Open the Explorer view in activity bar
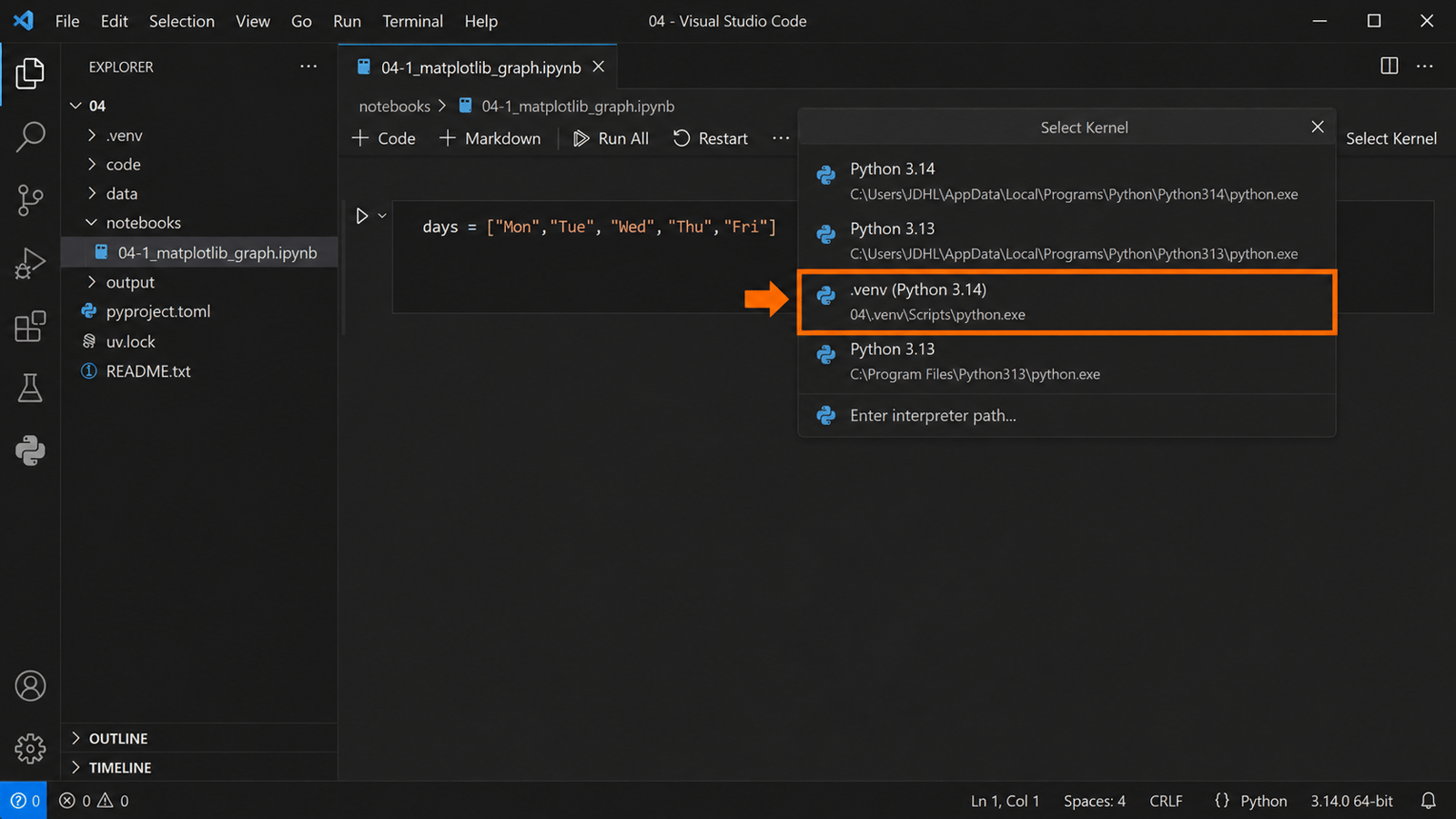Image resolution: width=1456 pixels, height=819 pixels. coord(30,74)
